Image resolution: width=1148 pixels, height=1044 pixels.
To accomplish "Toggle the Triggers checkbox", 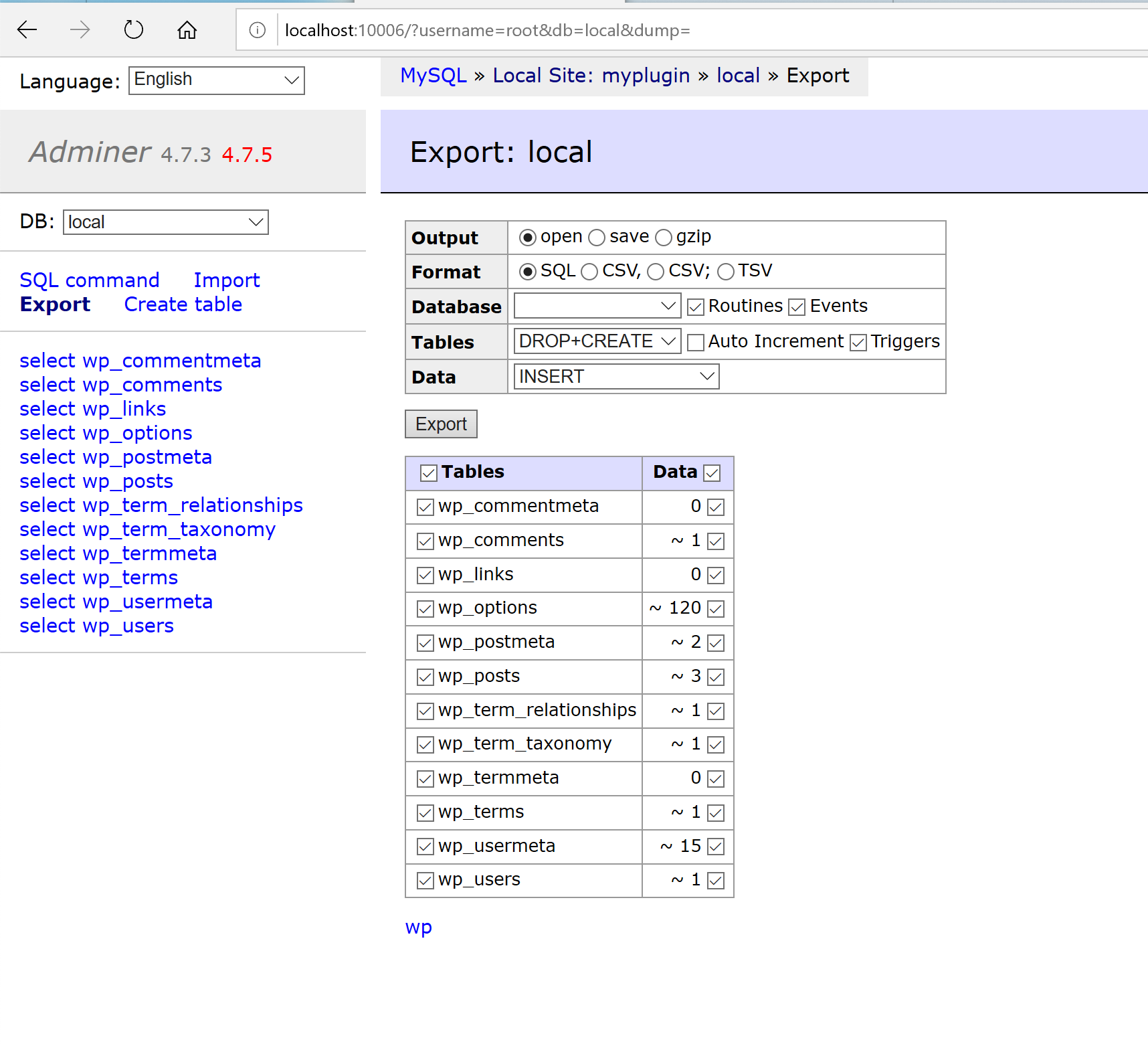I will tap(858, 343).
